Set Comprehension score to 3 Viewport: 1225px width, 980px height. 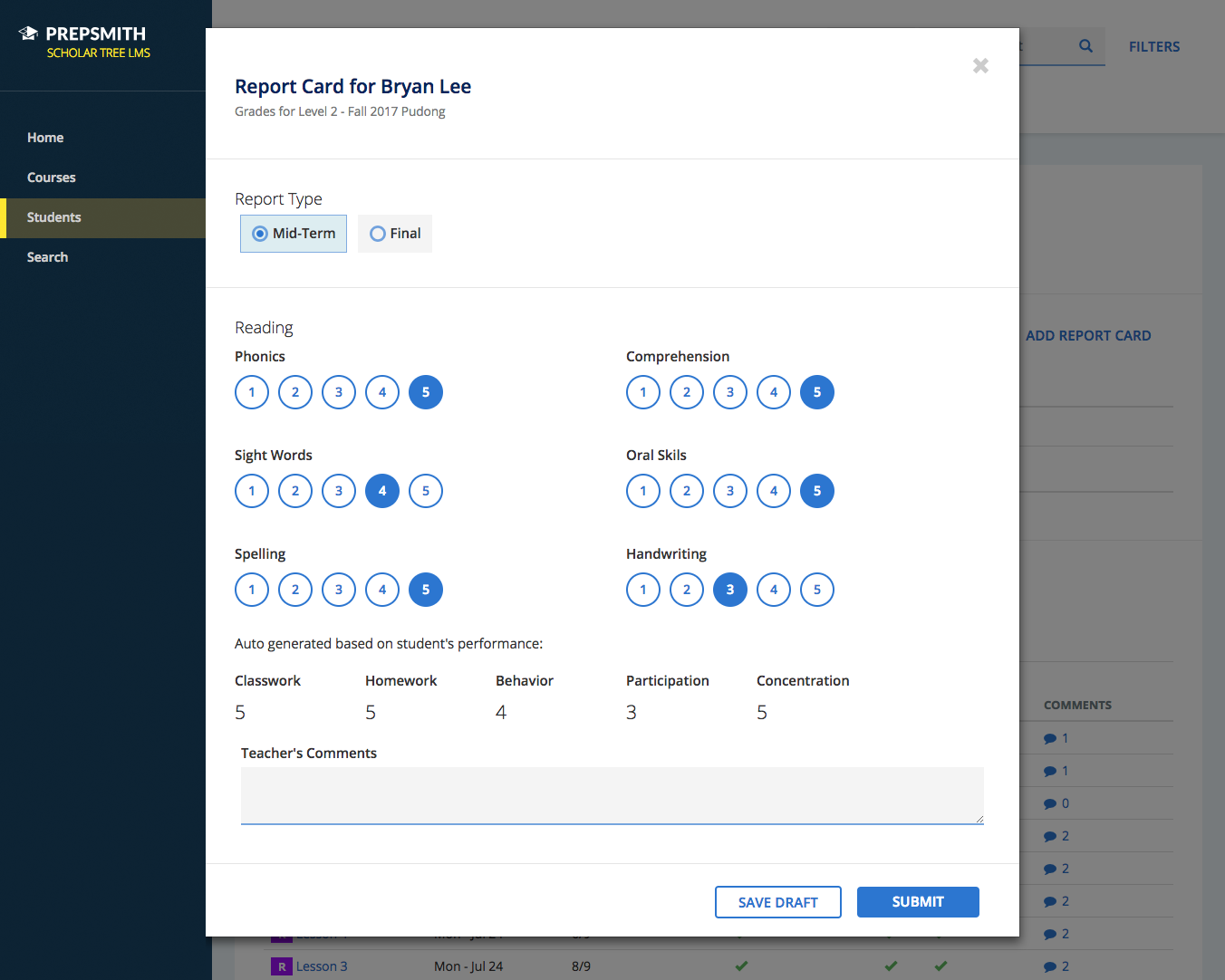730,392
